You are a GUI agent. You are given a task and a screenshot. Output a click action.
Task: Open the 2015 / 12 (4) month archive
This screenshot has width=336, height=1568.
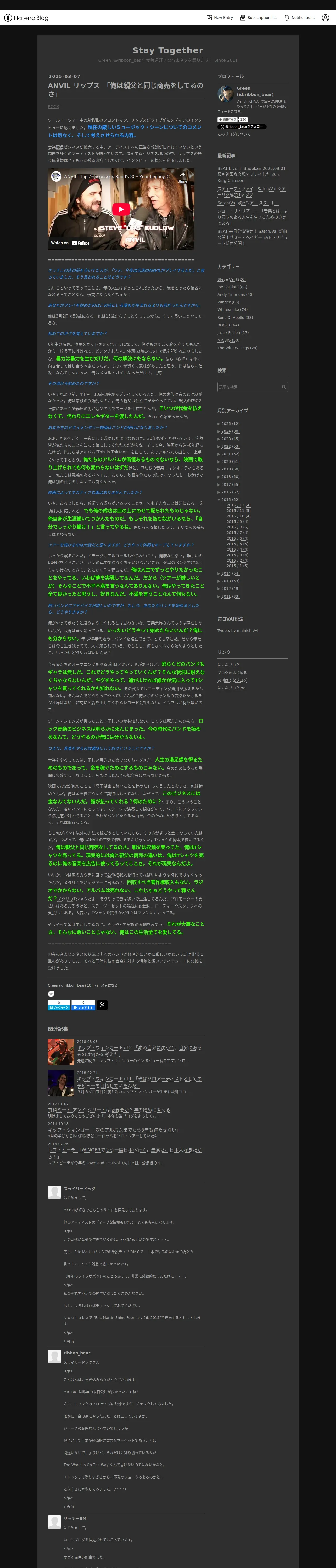coord(238,505)
